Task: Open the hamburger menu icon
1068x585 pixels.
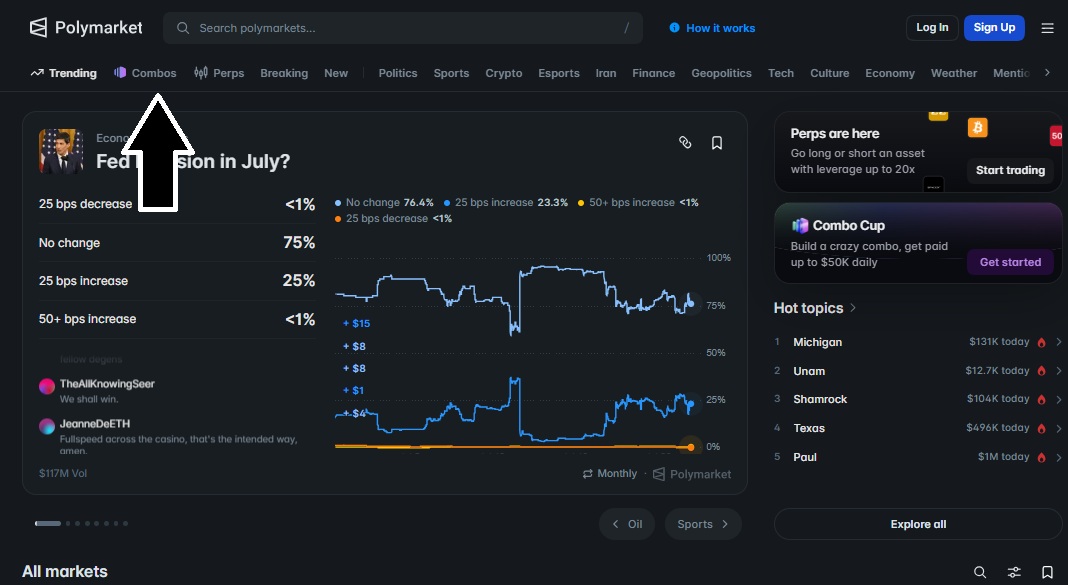Action: [x=1048, y=28]
